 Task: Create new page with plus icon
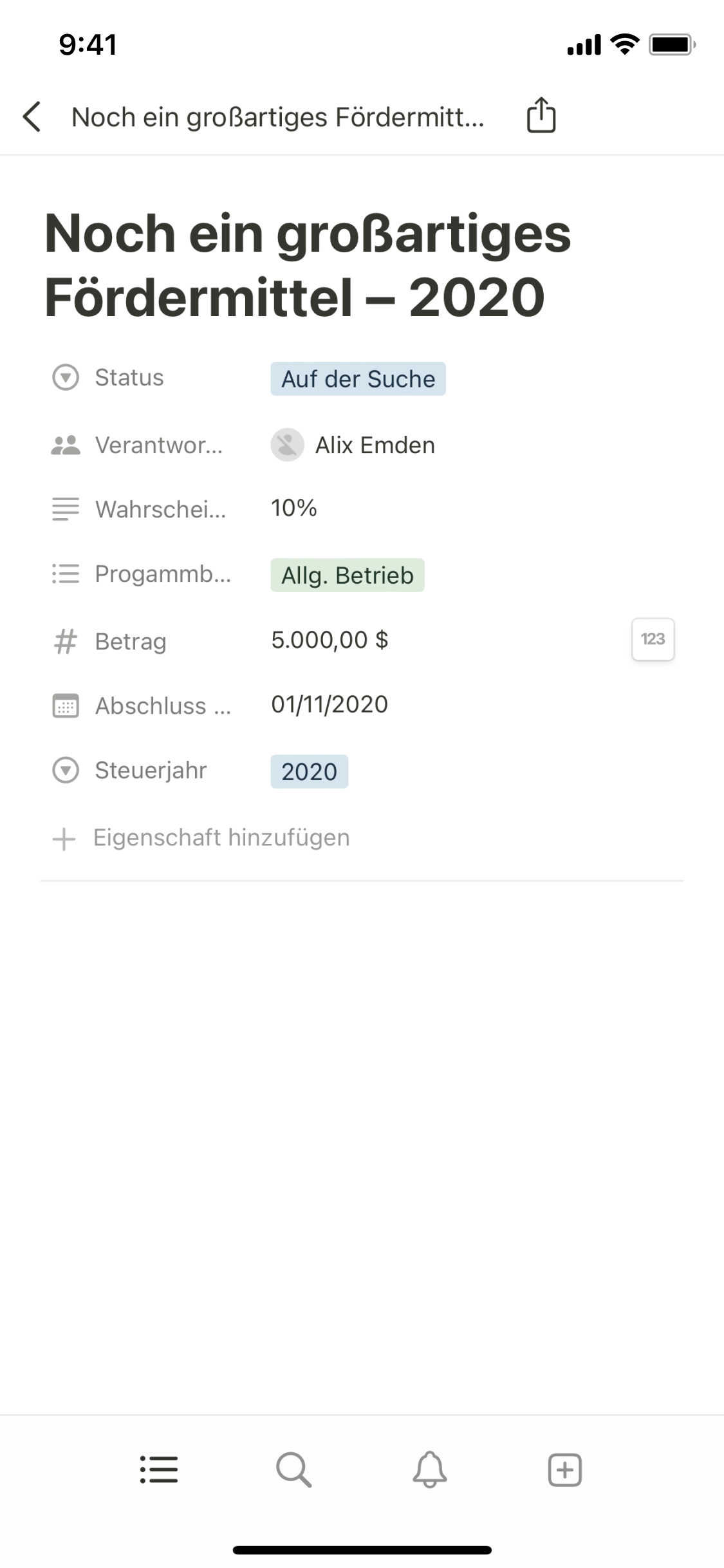564,1470
